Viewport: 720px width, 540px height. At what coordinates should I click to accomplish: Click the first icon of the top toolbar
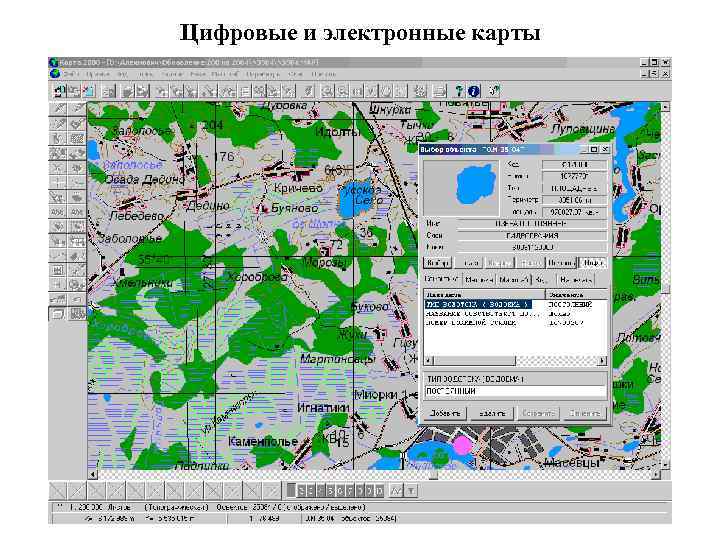pos(59,91)
